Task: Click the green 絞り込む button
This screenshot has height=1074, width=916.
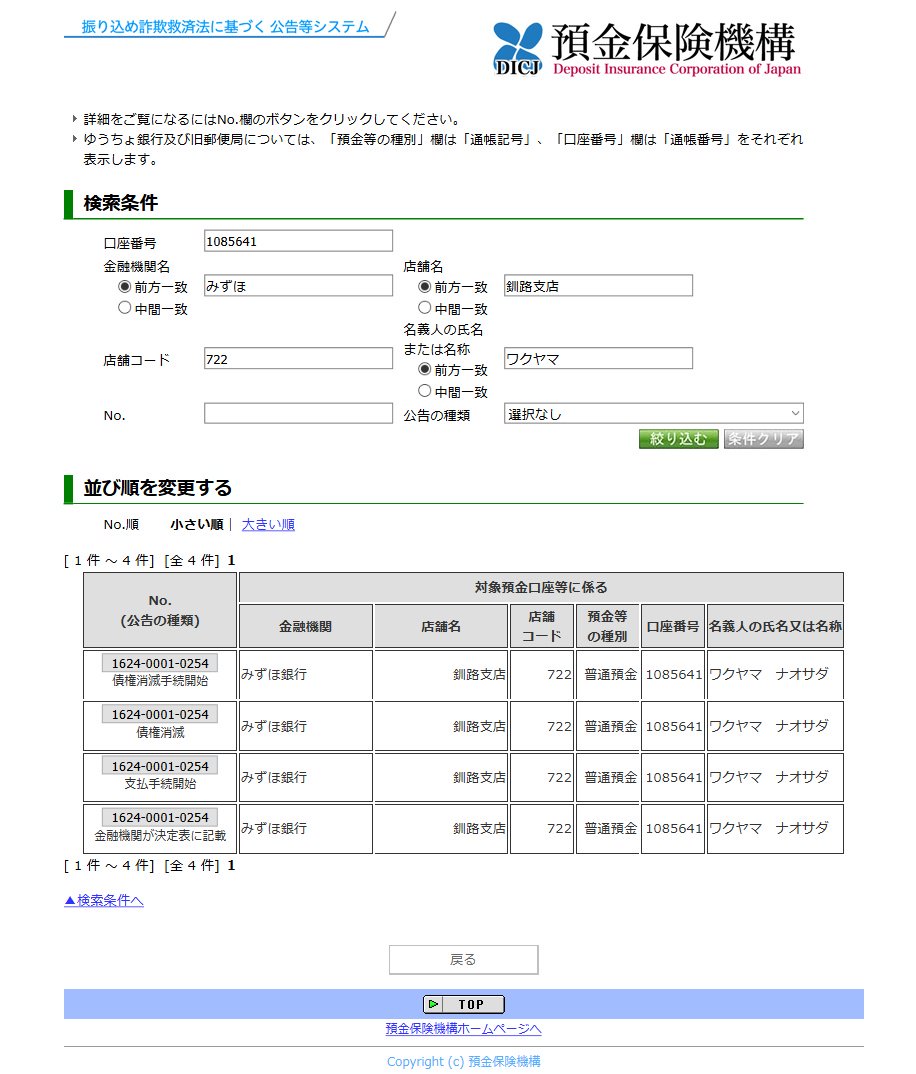Action: click(678, 439)
